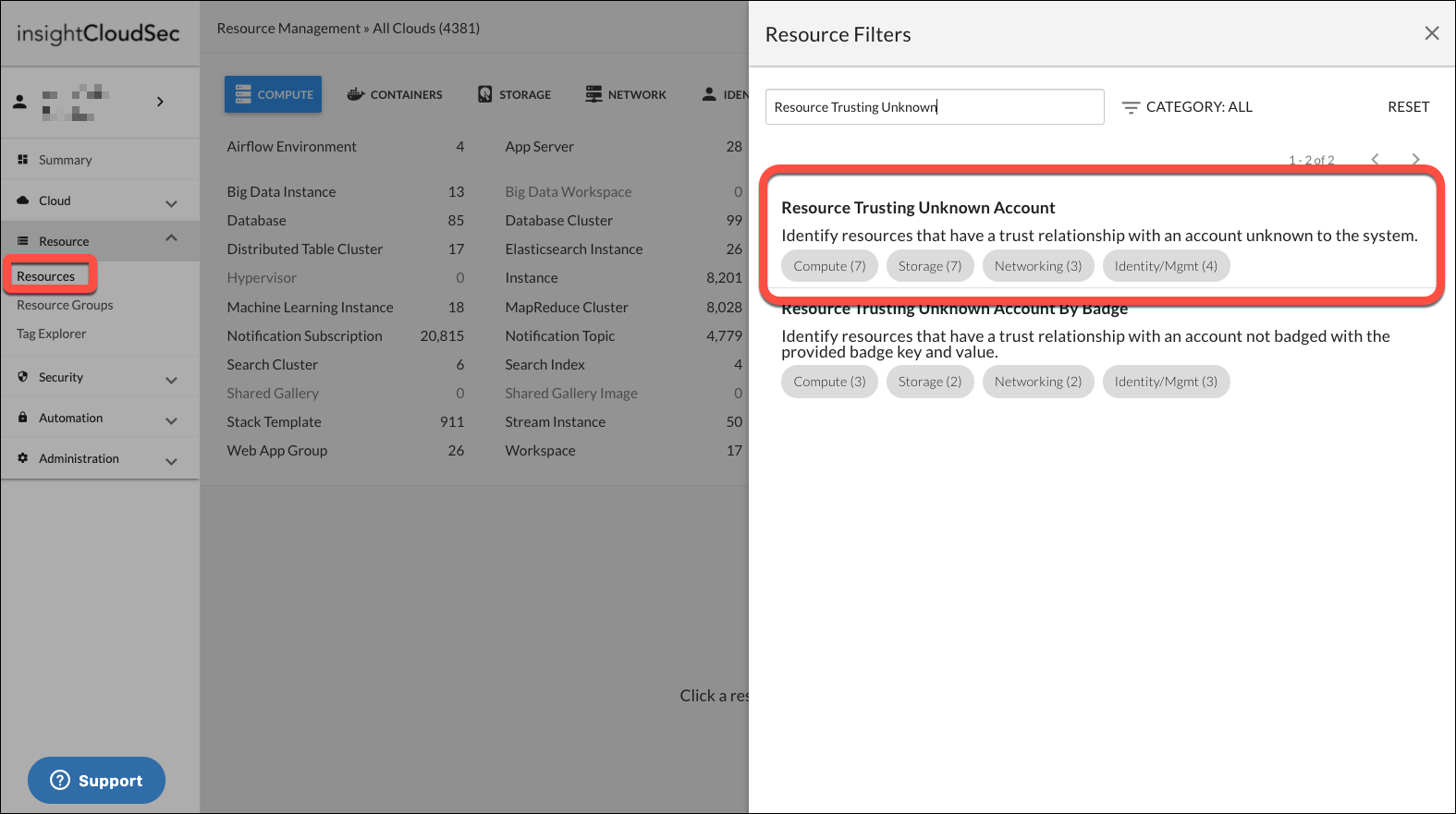Select the Web App Group resource

[346, 450]
